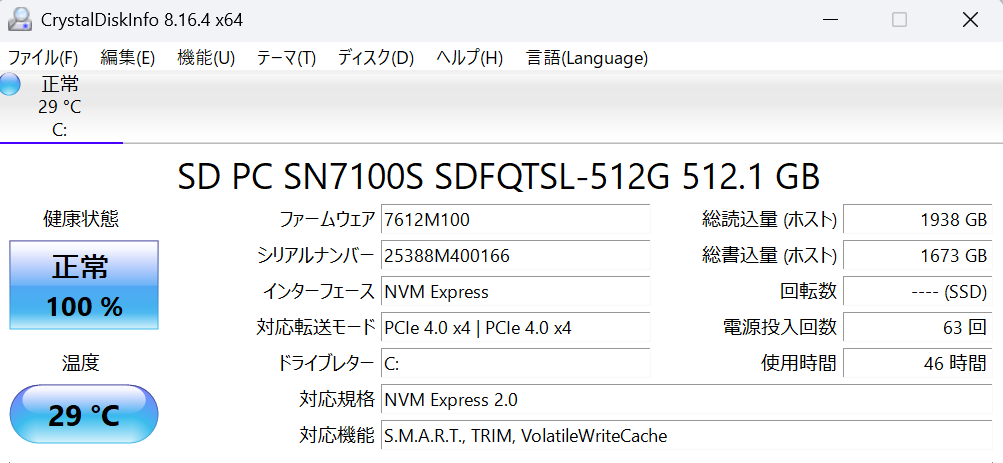Open the ヘルプ(H) menu
This screenshot has height=463, width=1003.
pyautogui.click(x=469, y=58)
